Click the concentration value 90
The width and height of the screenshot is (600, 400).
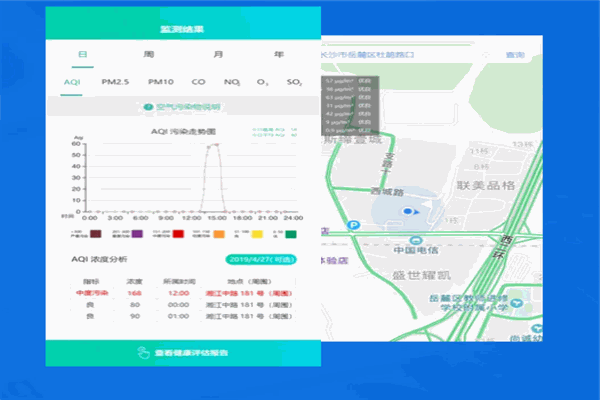click(x=135, y=317)
